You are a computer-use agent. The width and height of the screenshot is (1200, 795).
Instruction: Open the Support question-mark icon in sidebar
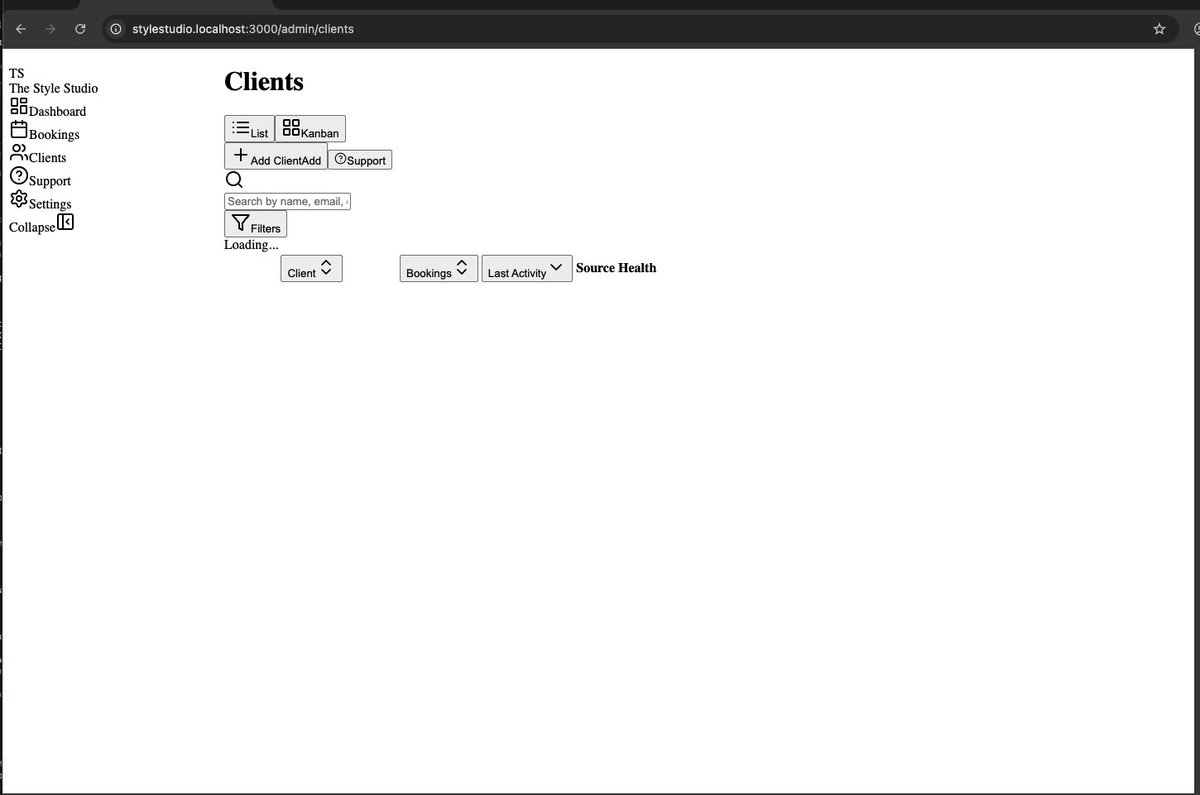coord(19,176)
